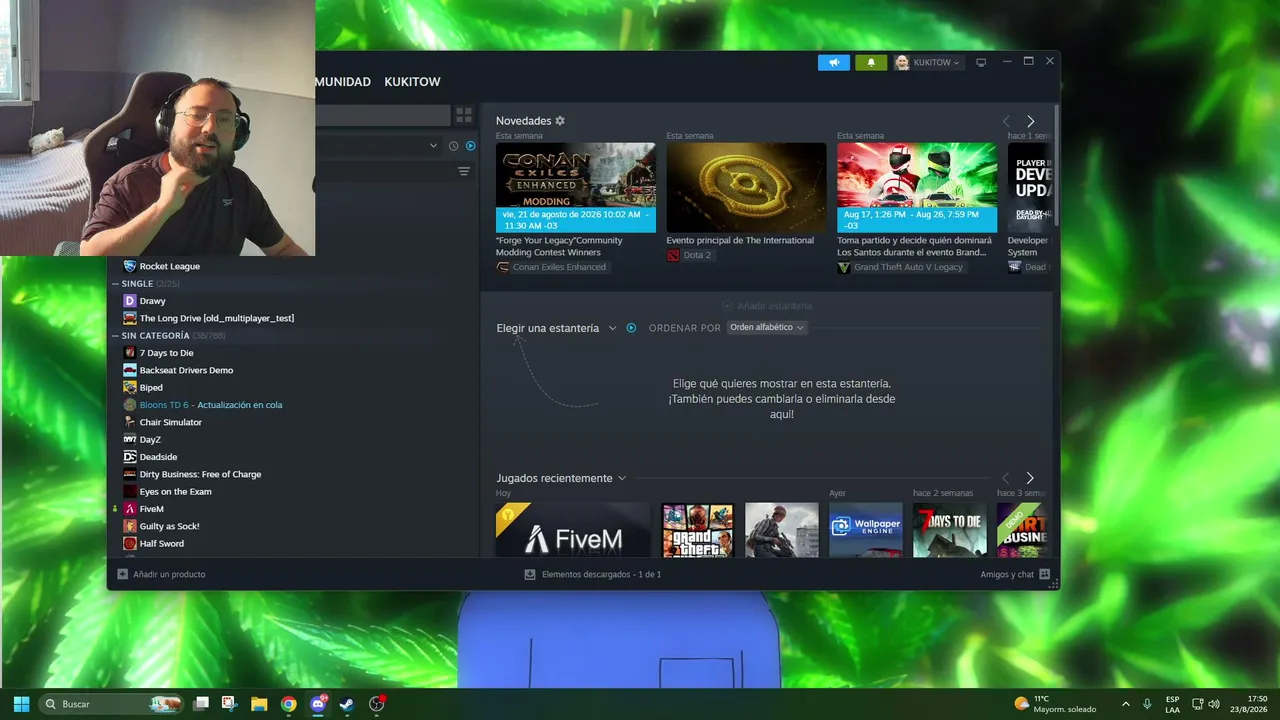Image resolution: width=1280 pixels, height=720 pixels.
Task: Go to next Novedades news page
Action: (x=1031, y=121)
